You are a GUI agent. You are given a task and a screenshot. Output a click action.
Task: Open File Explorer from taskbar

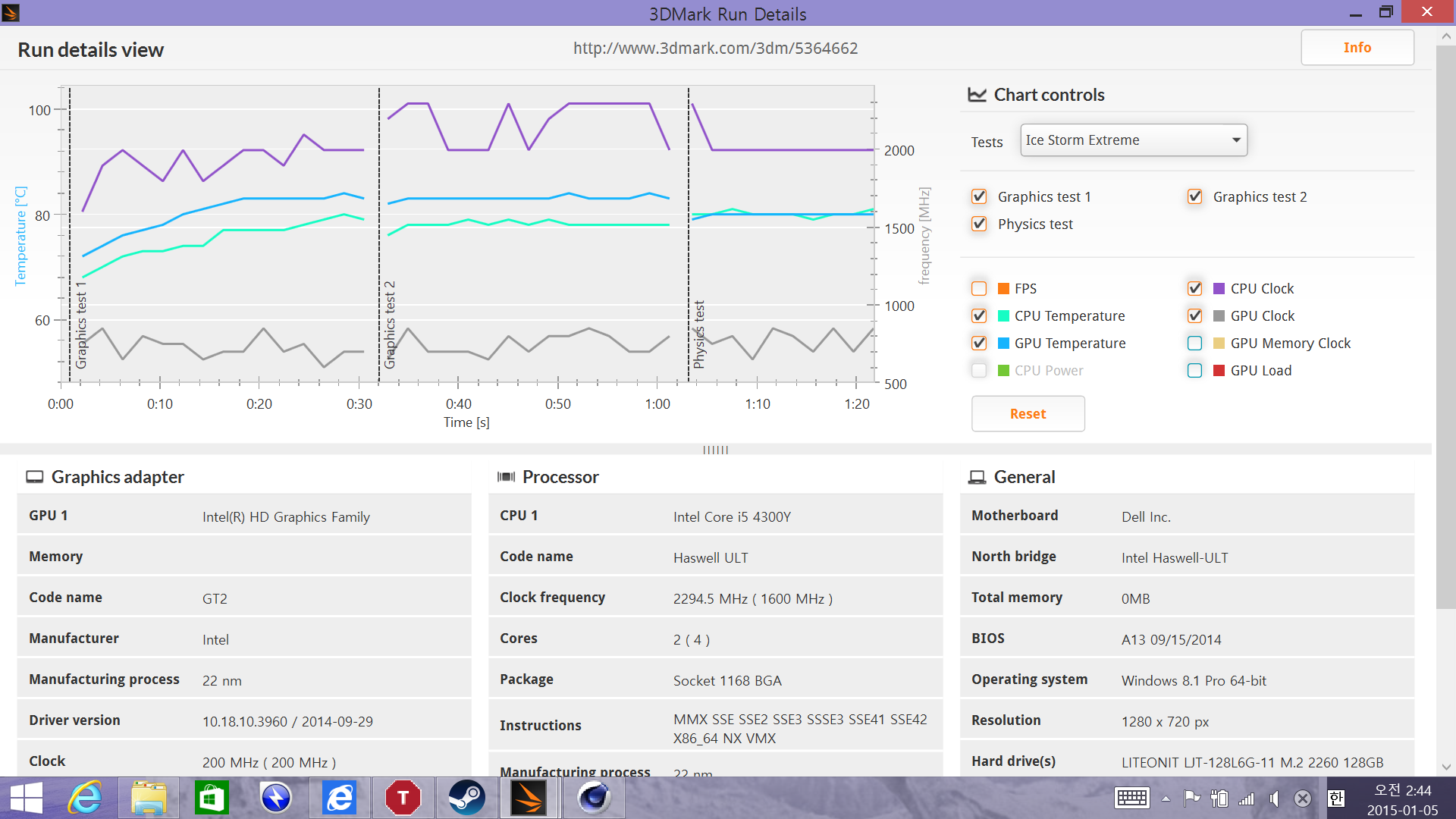point(149,798)
